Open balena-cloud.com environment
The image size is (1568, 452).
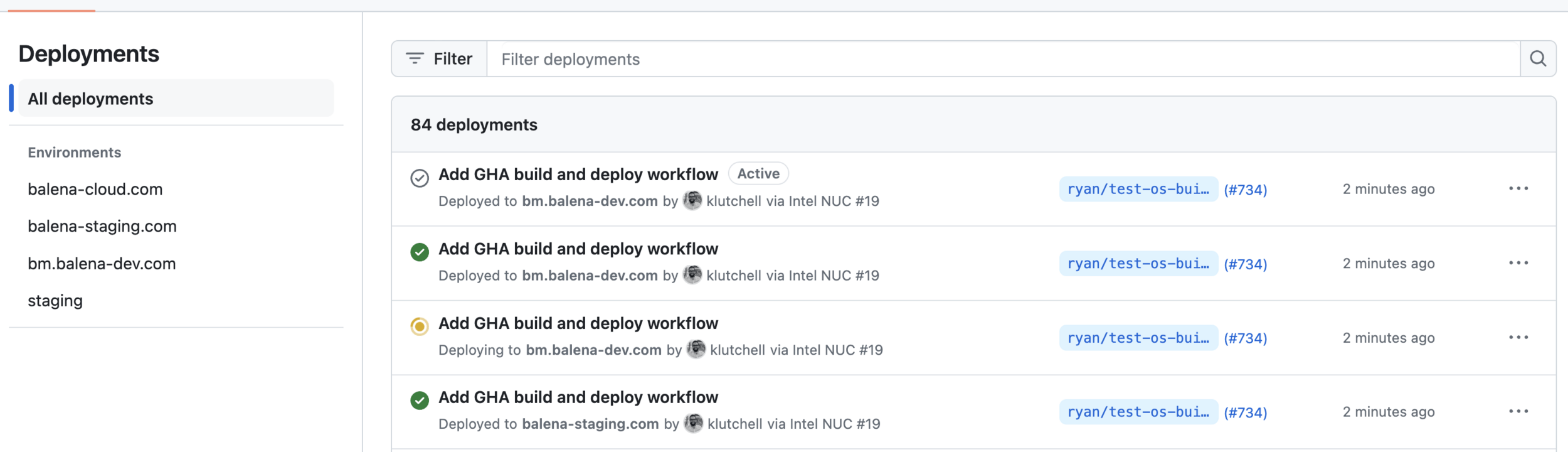95,189
